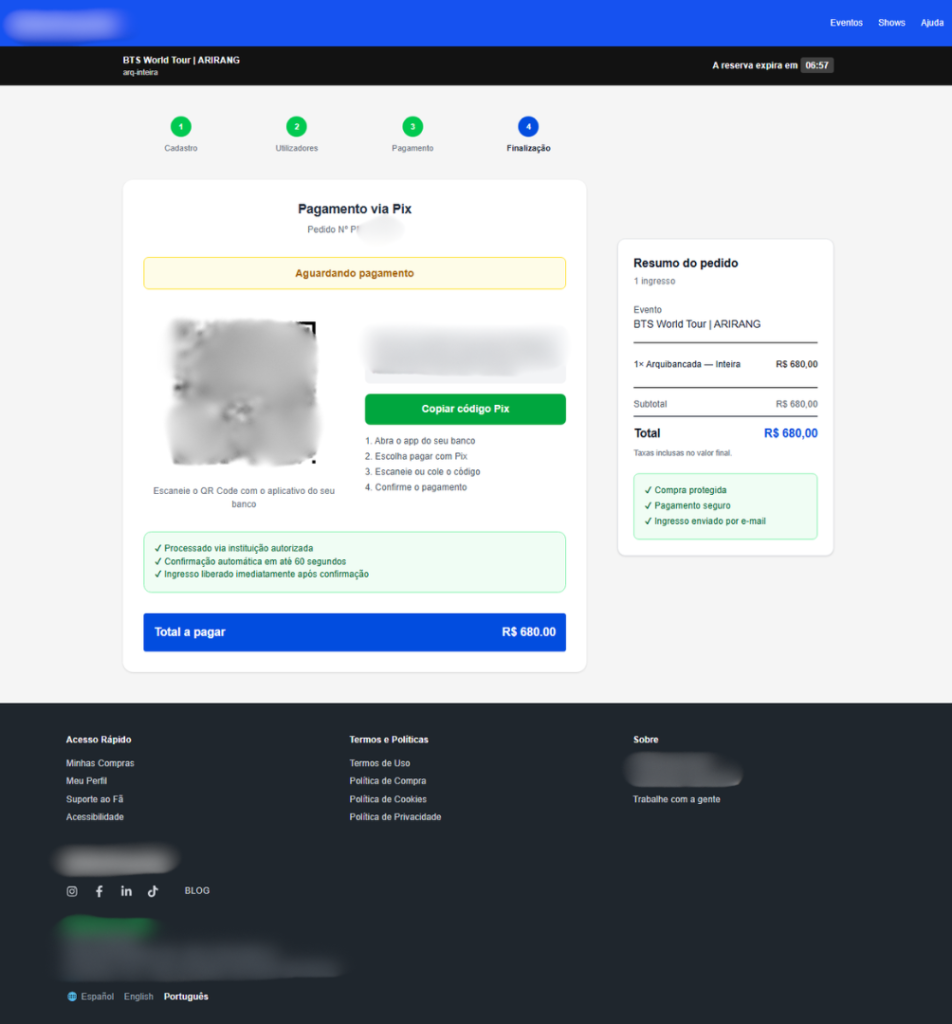The width and height of the screenshot is (952, 1024).
Task: Go to Minhas Compras link
Action: (100, 763)
